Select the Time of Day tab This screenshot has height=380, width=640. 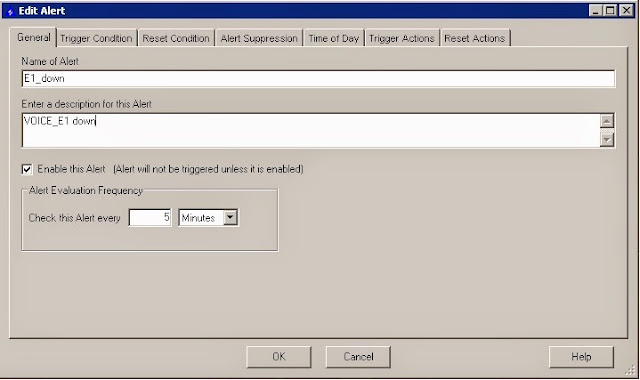pos(333,38)
